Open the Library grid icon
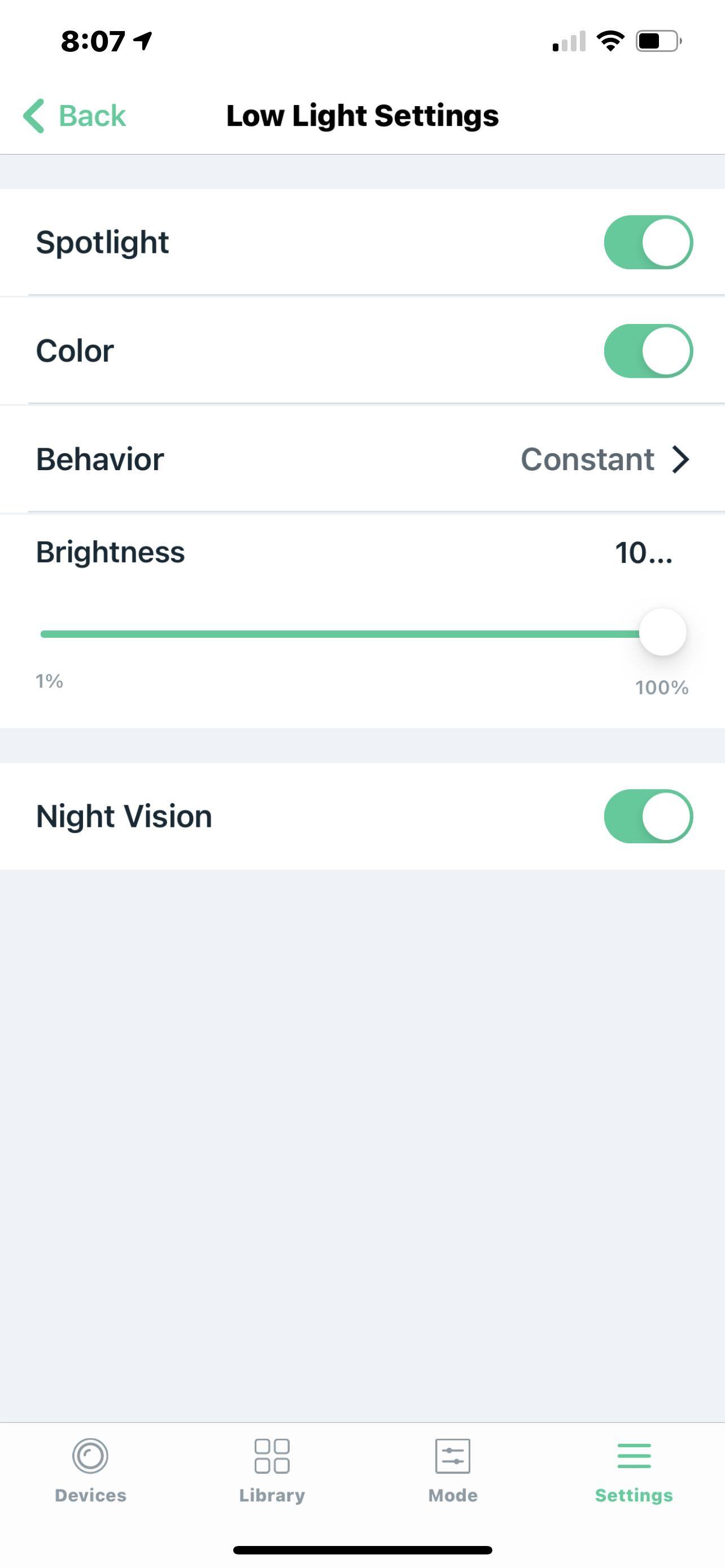The width and height of the screenshot is (725, 1568). pos(272,1455)
